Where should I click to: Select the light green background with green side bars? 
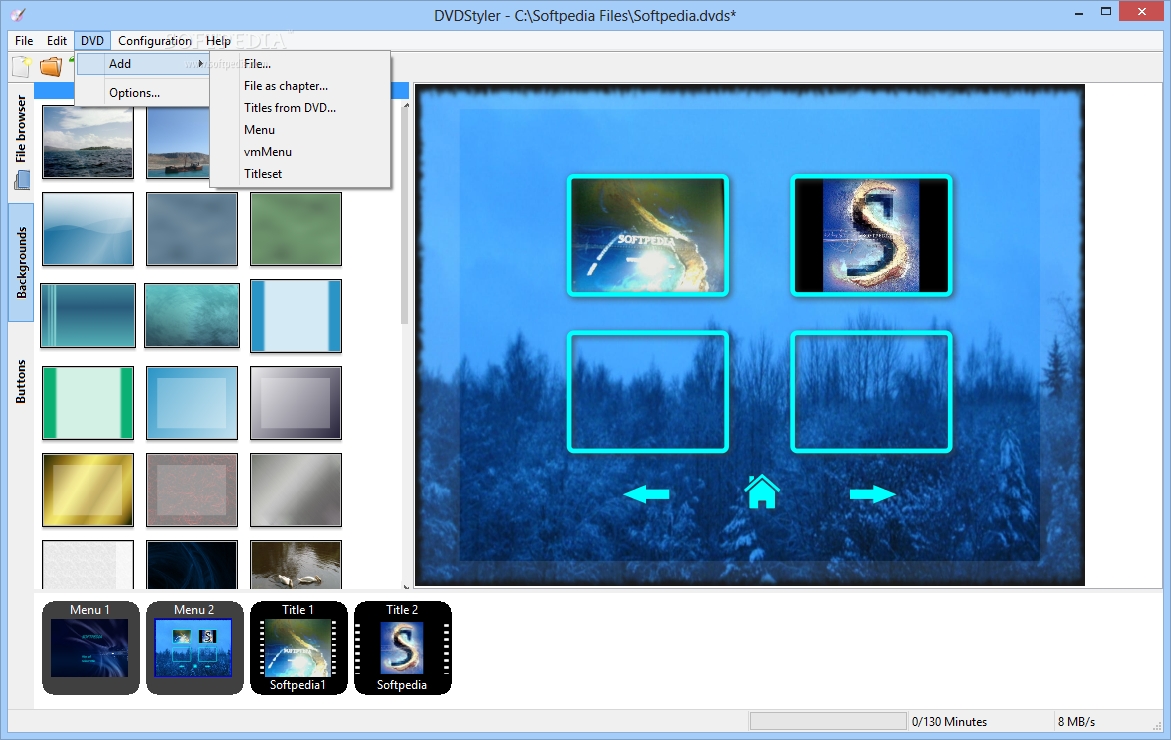88,402
